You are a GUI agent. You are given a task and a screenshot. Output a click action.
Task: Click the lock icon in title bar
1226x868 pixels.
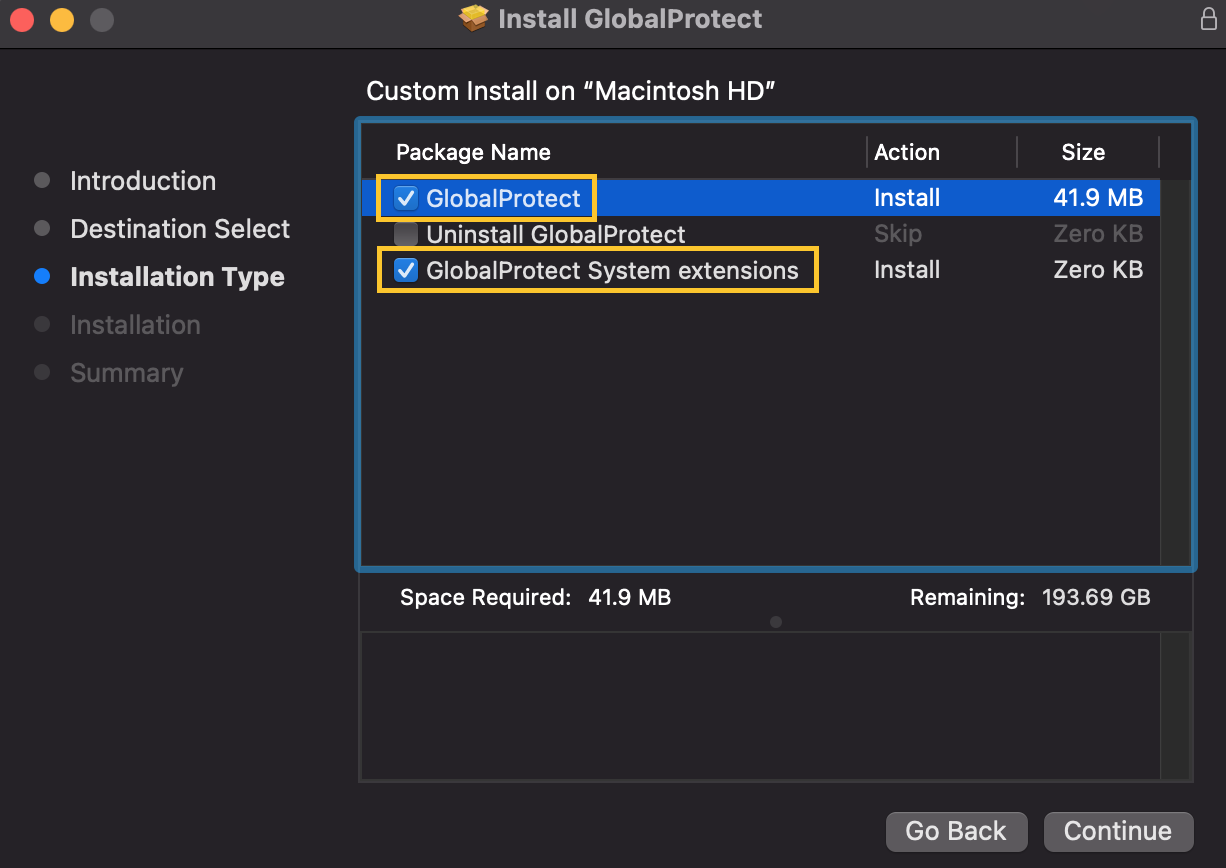click(x=1208, y=18)
